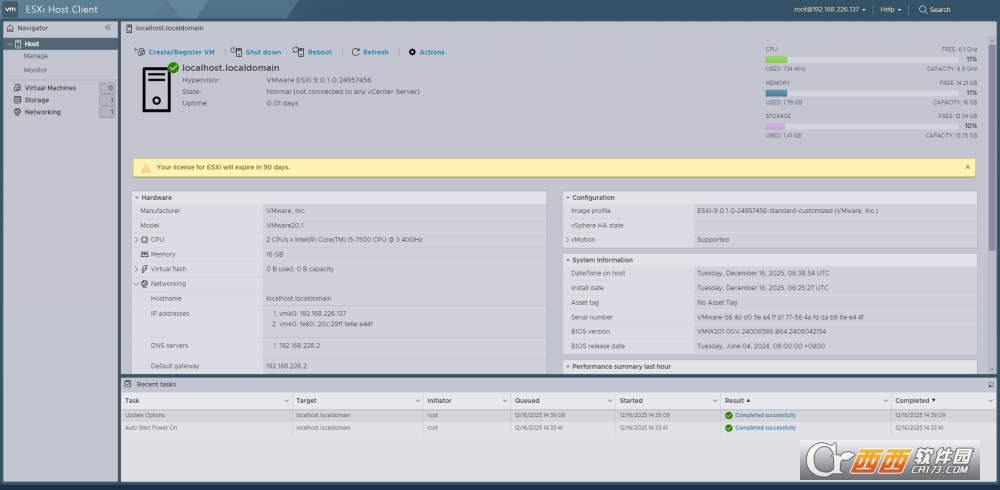Open Networking in Navigator

coord(43,112)
